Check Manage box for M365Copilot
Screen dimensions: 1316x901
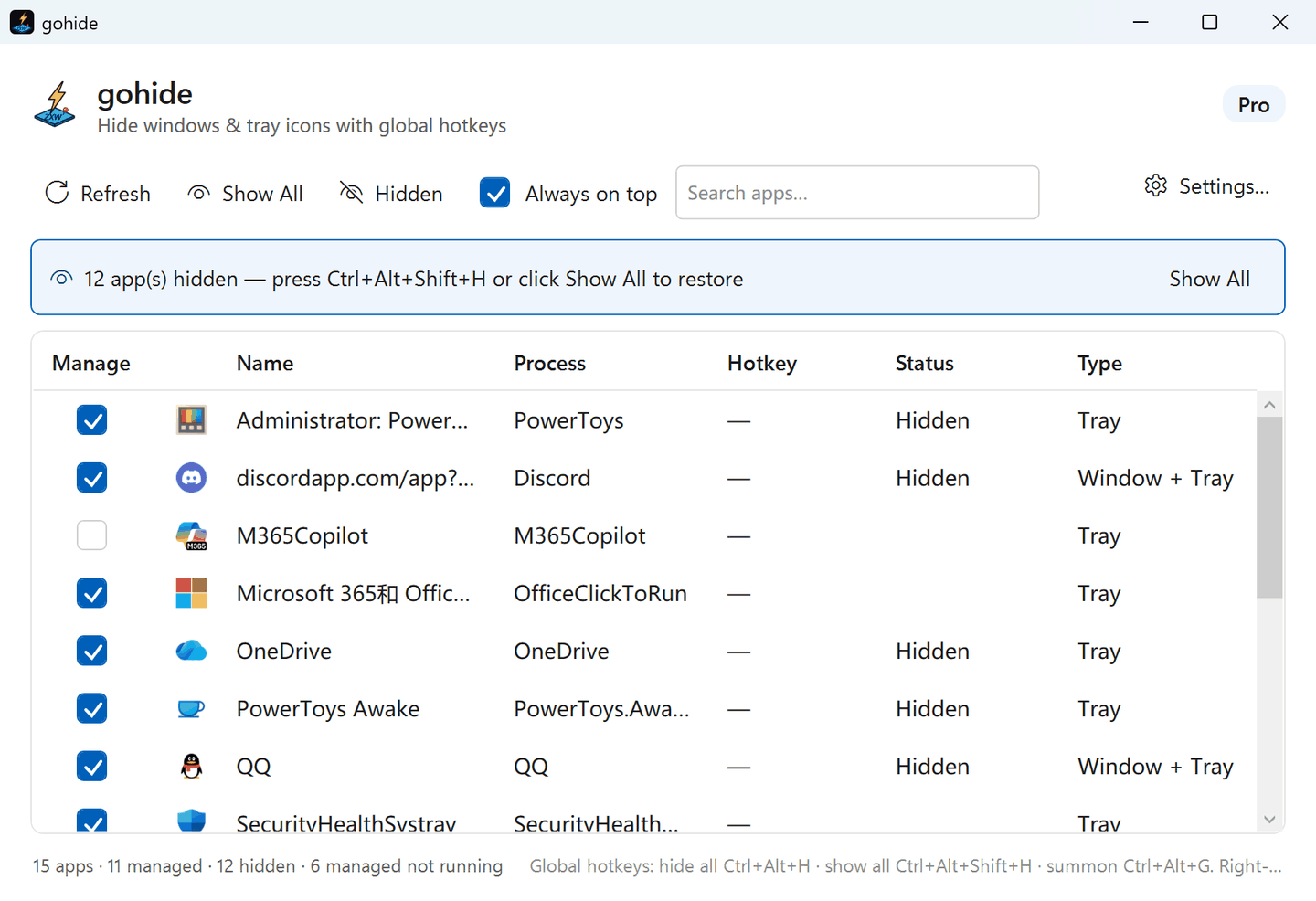91,535
